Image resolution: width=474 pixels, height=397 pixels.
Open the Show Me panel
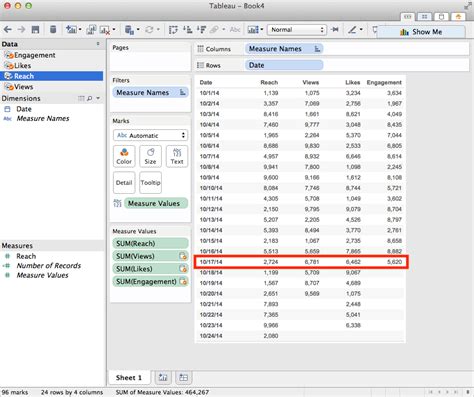[421, 32]
